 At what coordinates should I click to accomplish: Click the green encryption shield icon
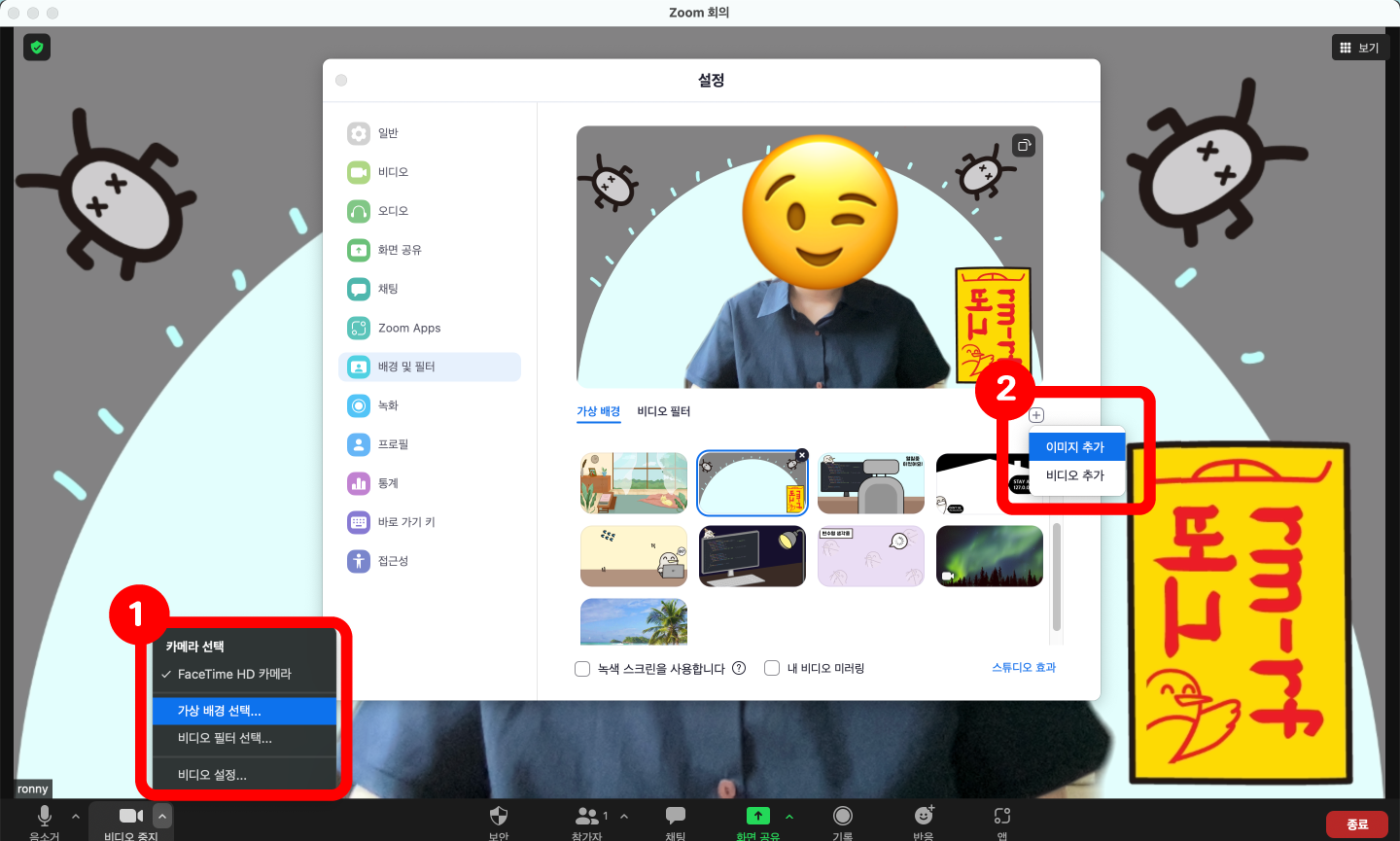coord(37,47)
